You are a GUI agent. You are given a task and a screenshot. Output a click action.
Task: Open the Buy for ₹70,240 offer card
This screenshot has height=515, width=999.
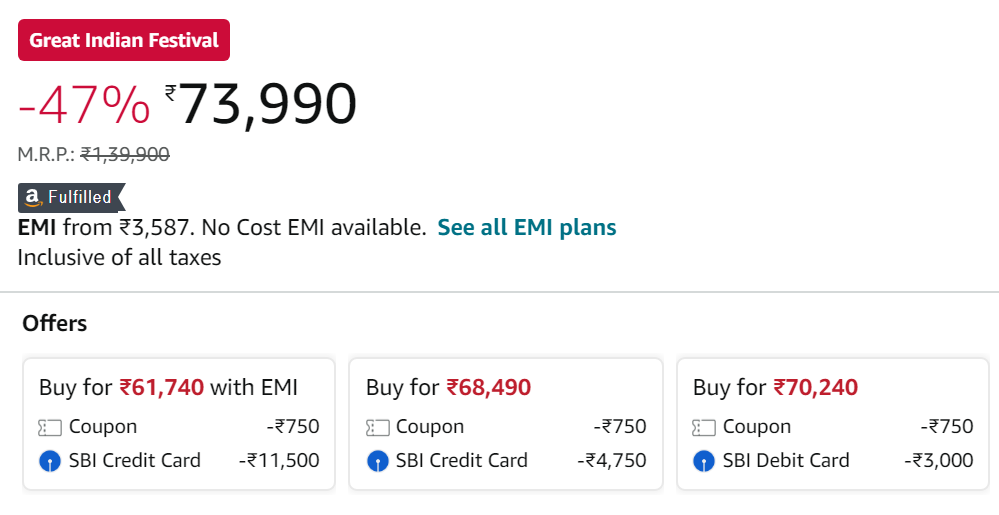click(x=833, y=424)
